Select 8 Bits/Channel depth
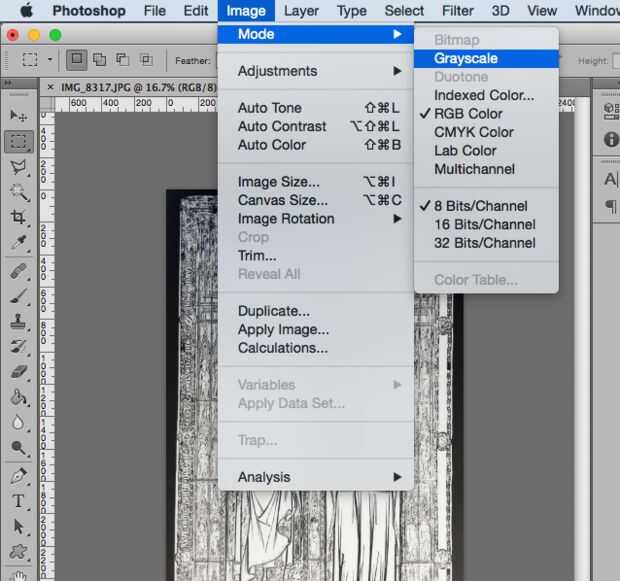Image resolution: width=620 pixels, height=581 pixels. pyautogui.click(x=486, y=206)
